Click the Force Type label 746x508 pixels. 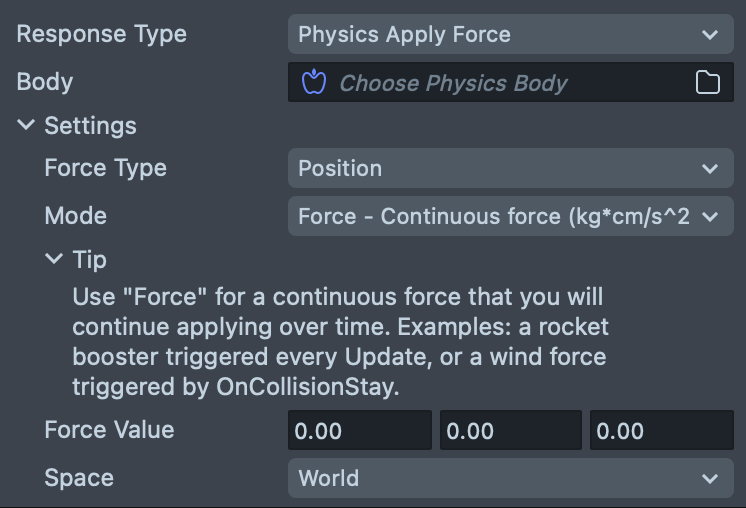[x=106, y=168]
